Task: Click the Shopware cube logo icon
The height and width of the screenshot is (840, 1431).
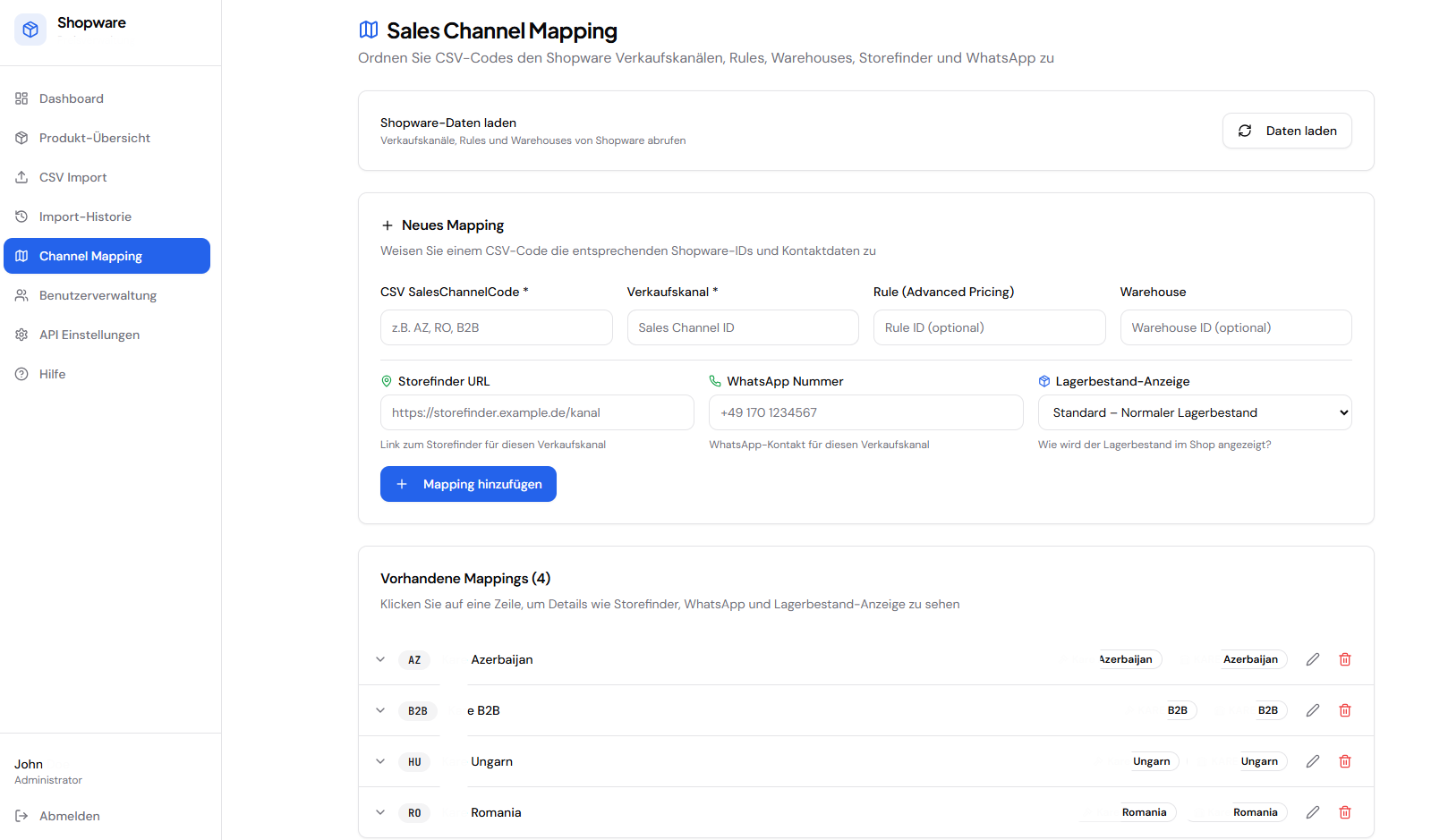Action: click(30, 30)
